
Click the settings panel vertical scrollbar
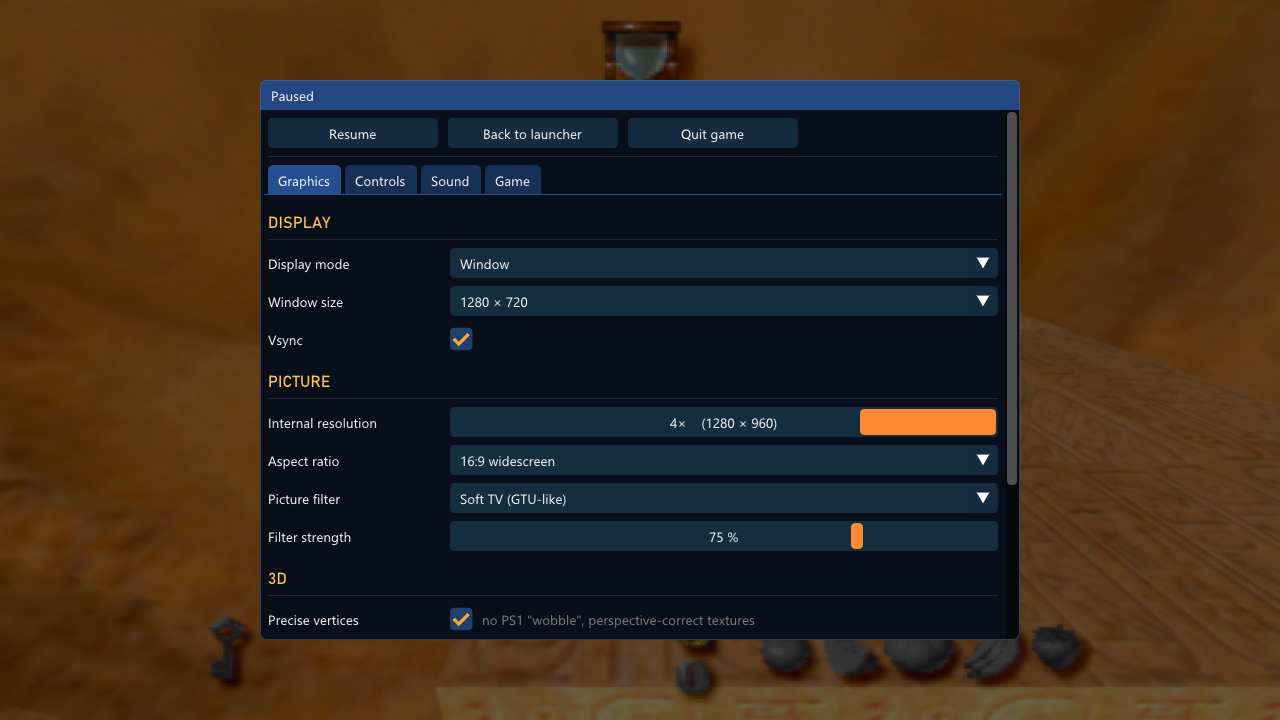click(x=1012, y=298)
